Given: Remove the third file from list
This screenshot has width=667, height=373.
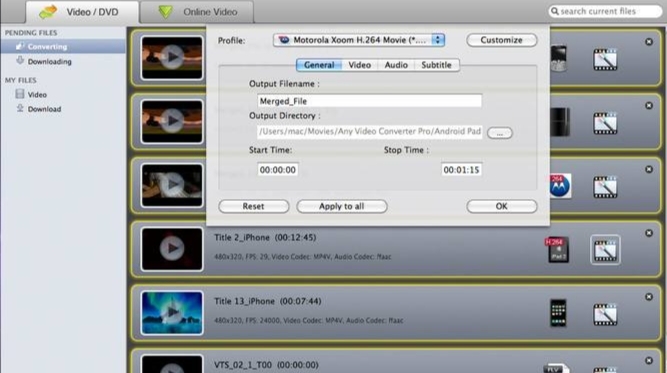Looking at the screenshot, I should (649, 169).
